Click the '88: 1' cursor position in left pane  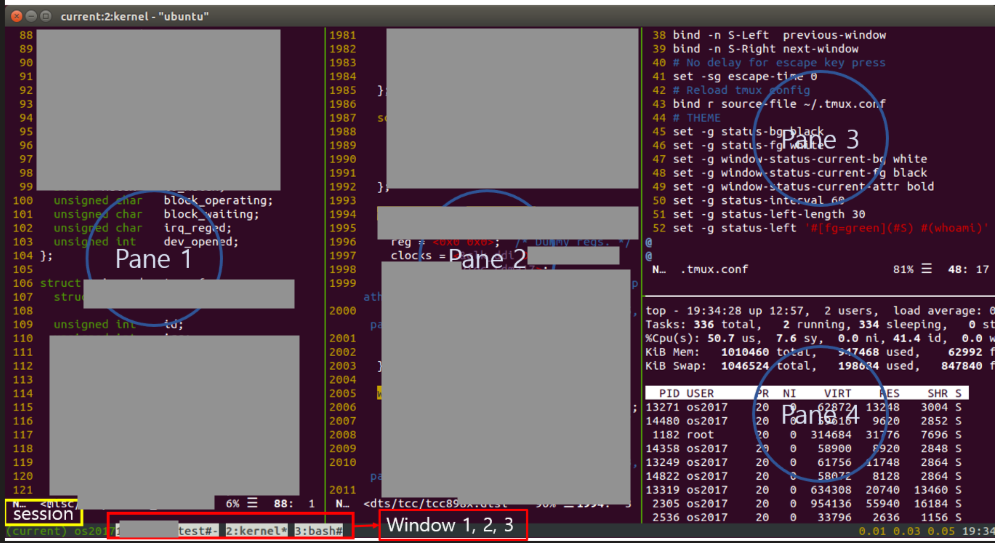(294, 504)
